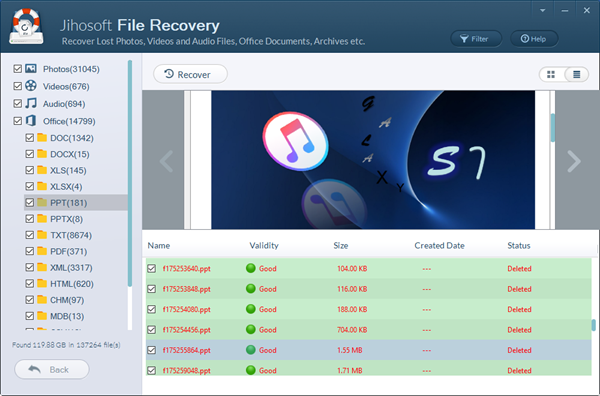Go Back to the previous screen

[x=52, y=369]
